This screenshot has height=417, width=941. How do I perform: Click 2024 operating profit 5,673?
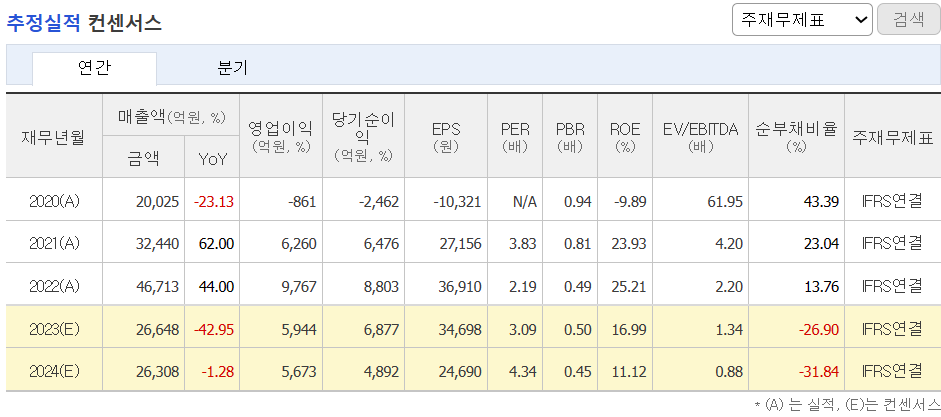click(x=298, y=372)
